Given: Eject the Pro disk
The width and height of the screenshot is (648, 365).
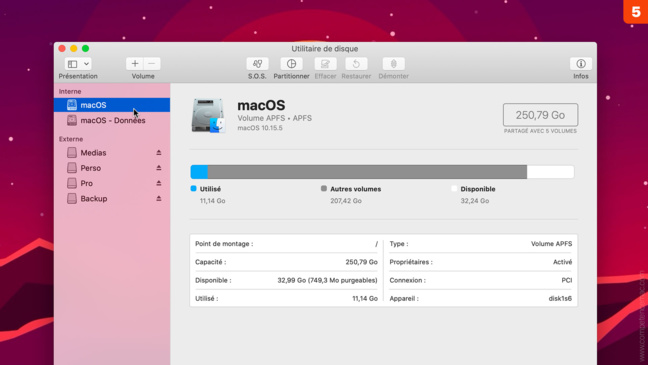Looking at the screenshot, I should coord(159,183).
